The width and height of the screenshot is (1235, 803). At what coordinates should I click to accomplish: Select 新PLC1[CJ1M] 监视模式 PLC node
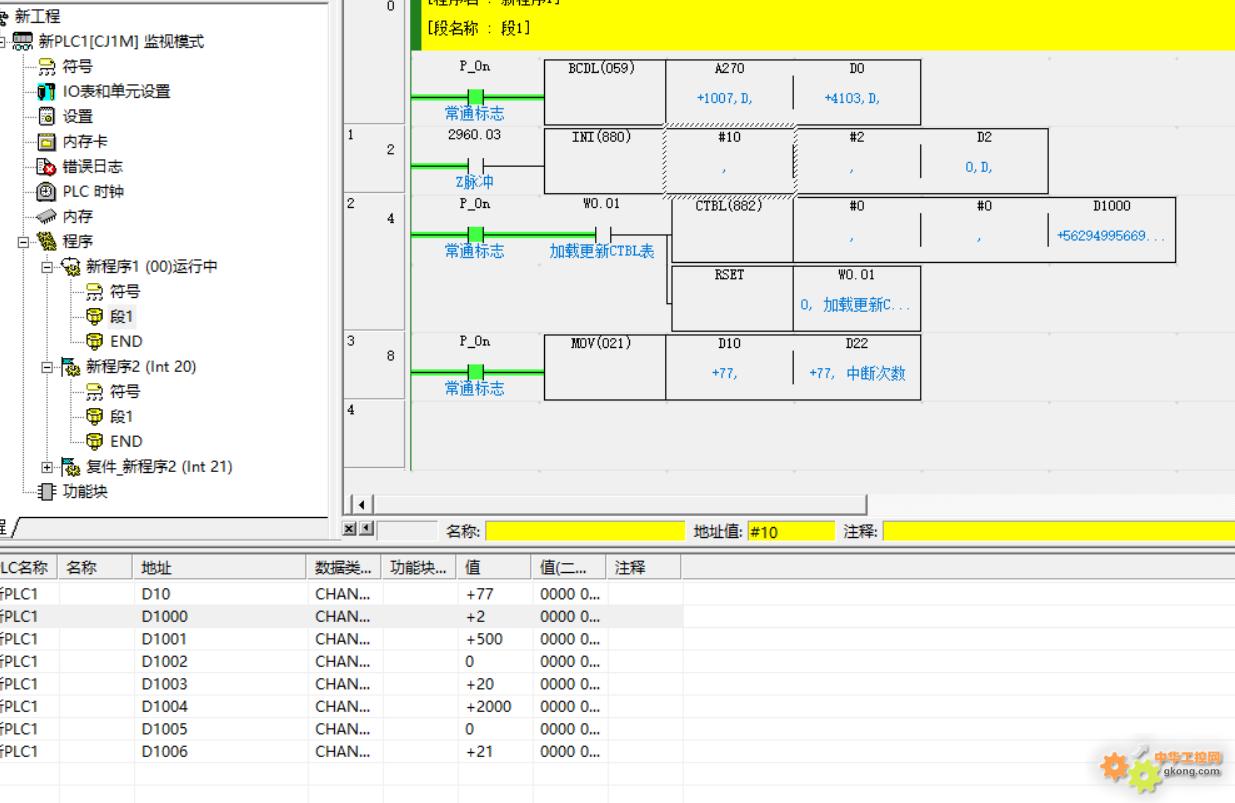click(121, 41)
